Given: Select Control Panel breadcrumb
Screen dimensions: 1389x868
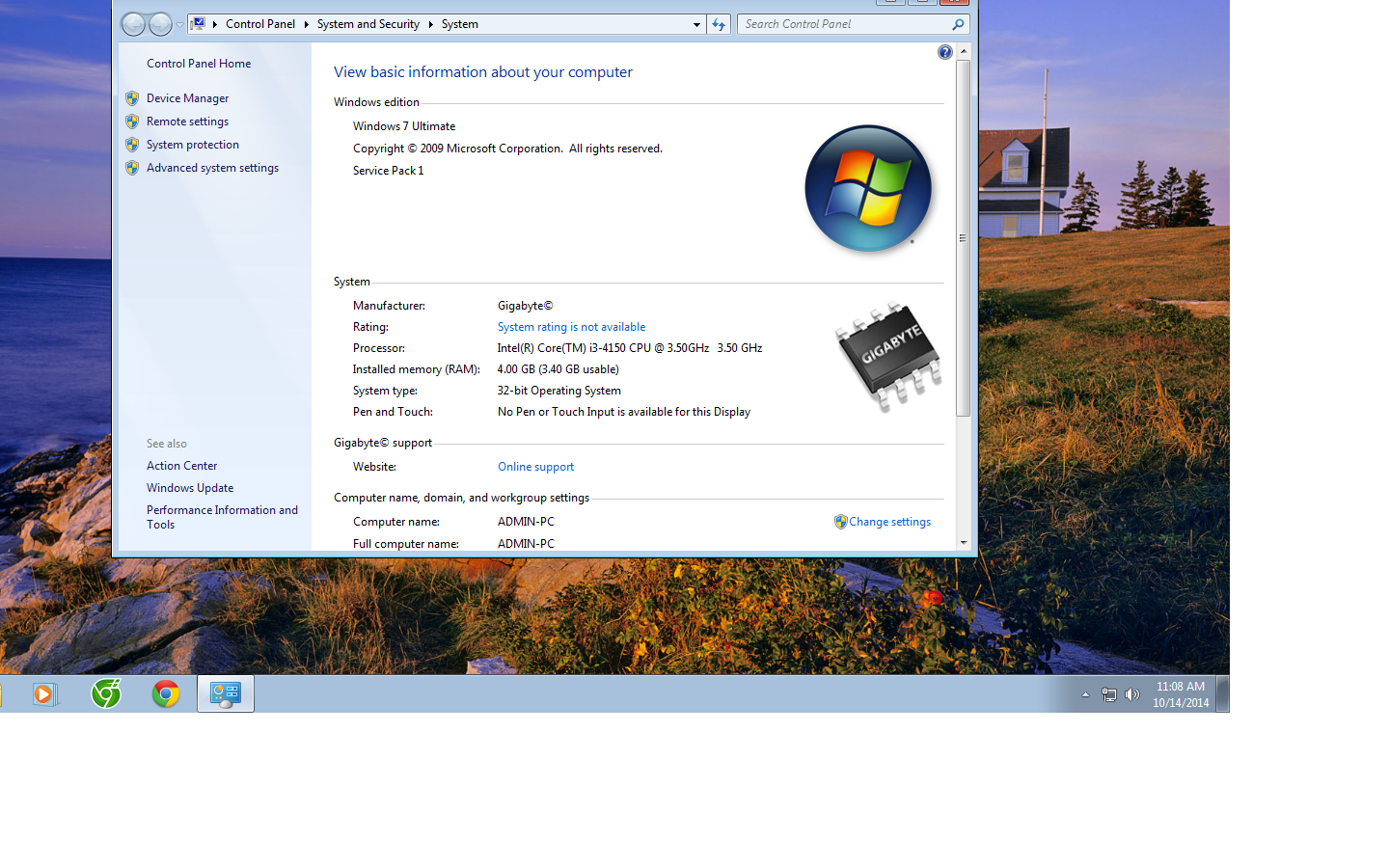Looking at the screenshot, I should (x=260, y=24).
